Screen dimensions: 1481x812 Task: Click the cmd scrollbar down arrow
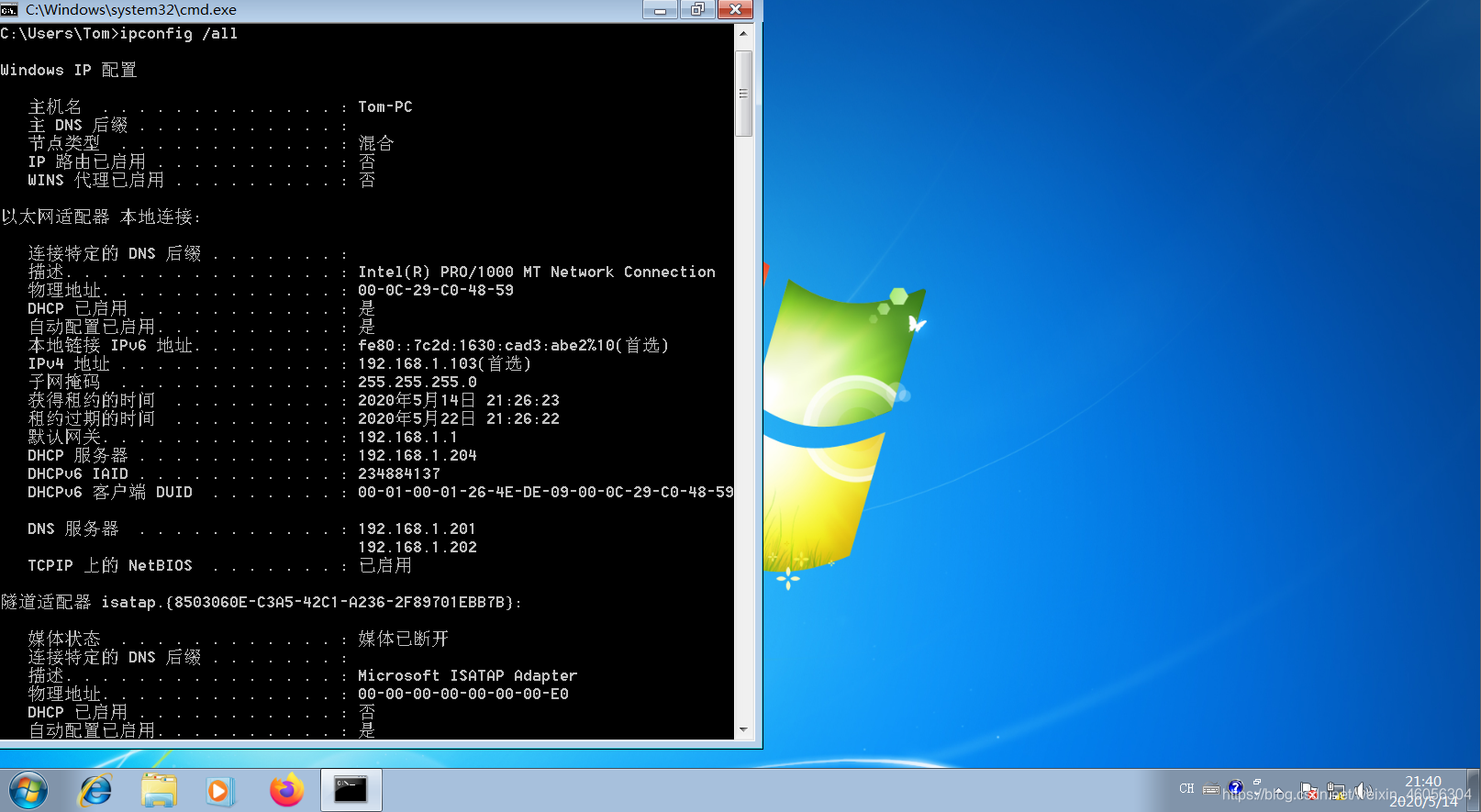(743, 730)
